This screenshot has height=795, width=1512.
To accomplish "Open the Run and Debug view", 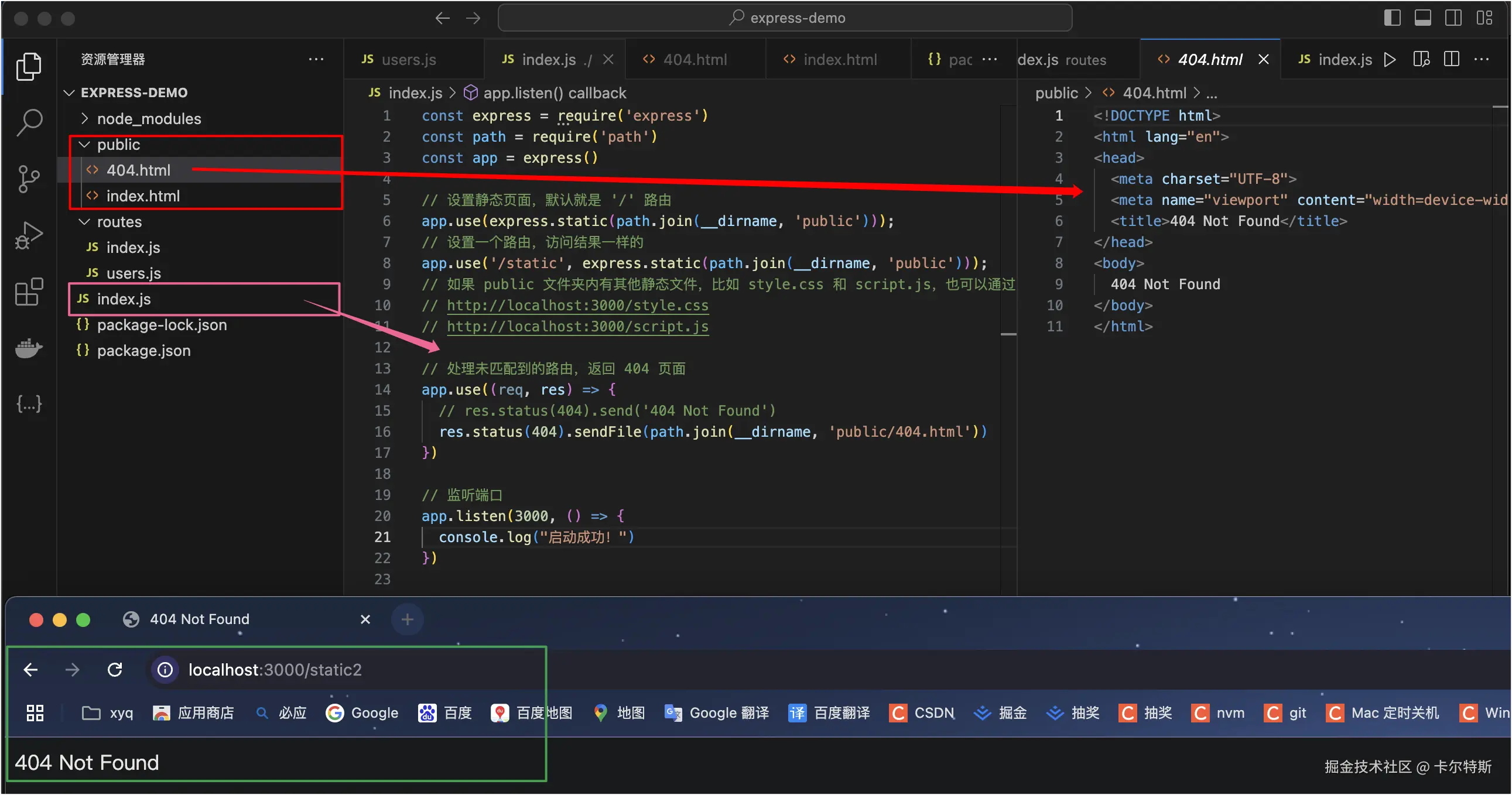I will (x=29, y=235).
